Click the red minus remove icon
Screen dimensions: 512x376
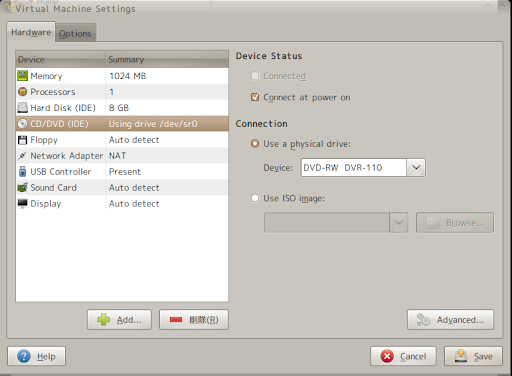pyautogui.click(x=176, y=320)
